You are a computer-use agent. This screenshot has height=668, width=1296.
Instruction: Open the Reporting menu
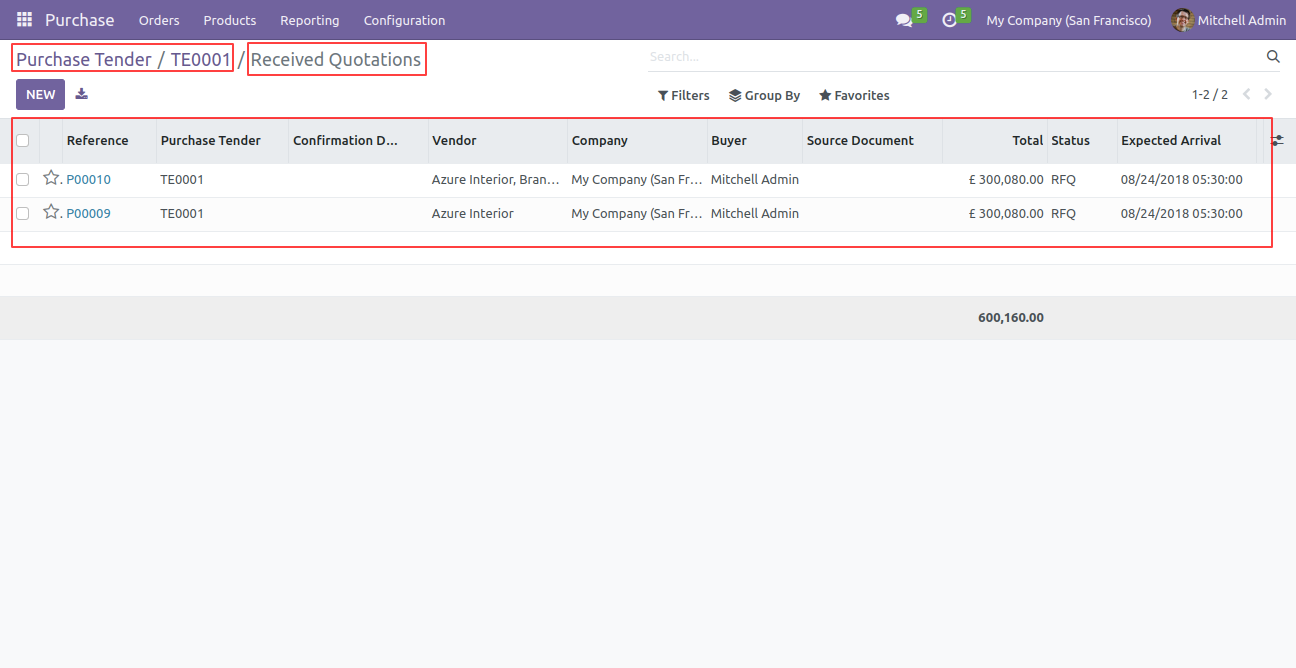[x=309, y=20]
